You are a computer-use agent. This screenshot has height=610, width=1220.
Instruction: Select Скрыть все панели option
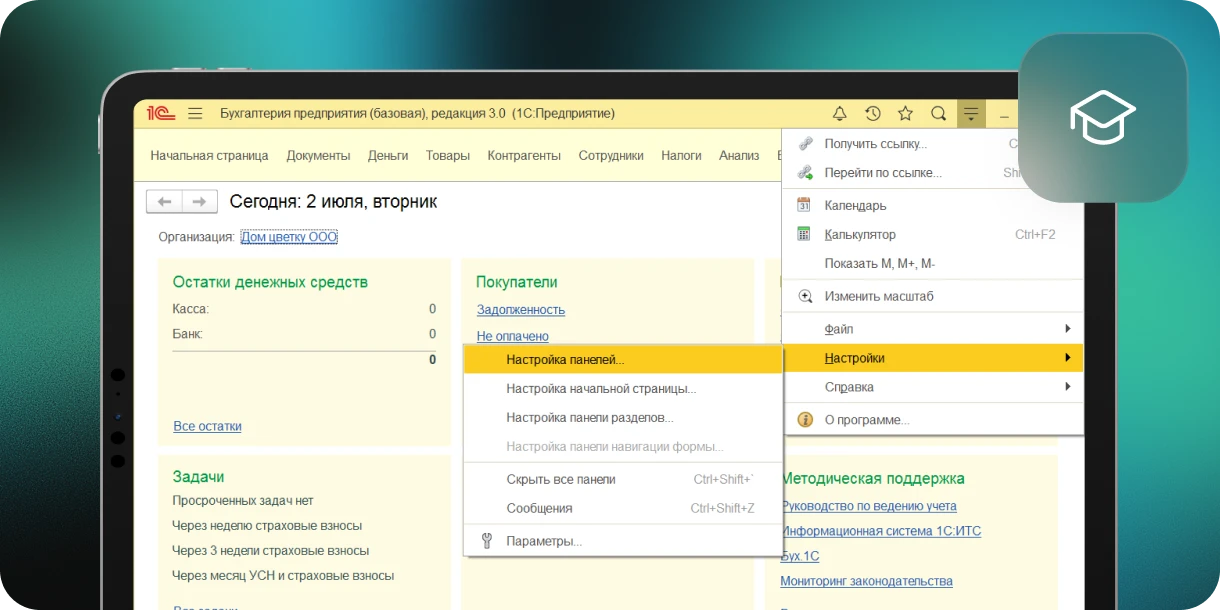pos(561,480)
